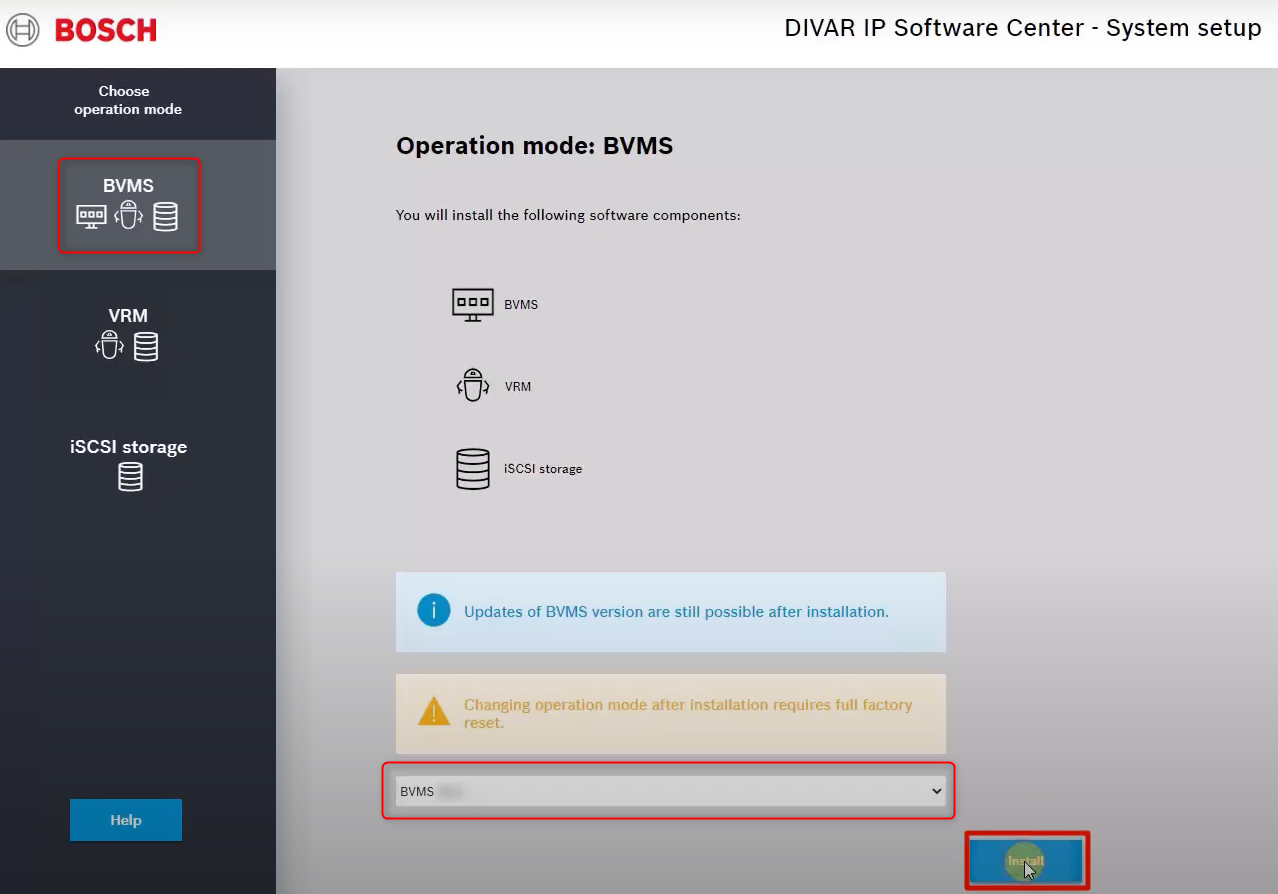
Task: Click the red BOSCH wordmark
Action: click(x=106, y=30)
